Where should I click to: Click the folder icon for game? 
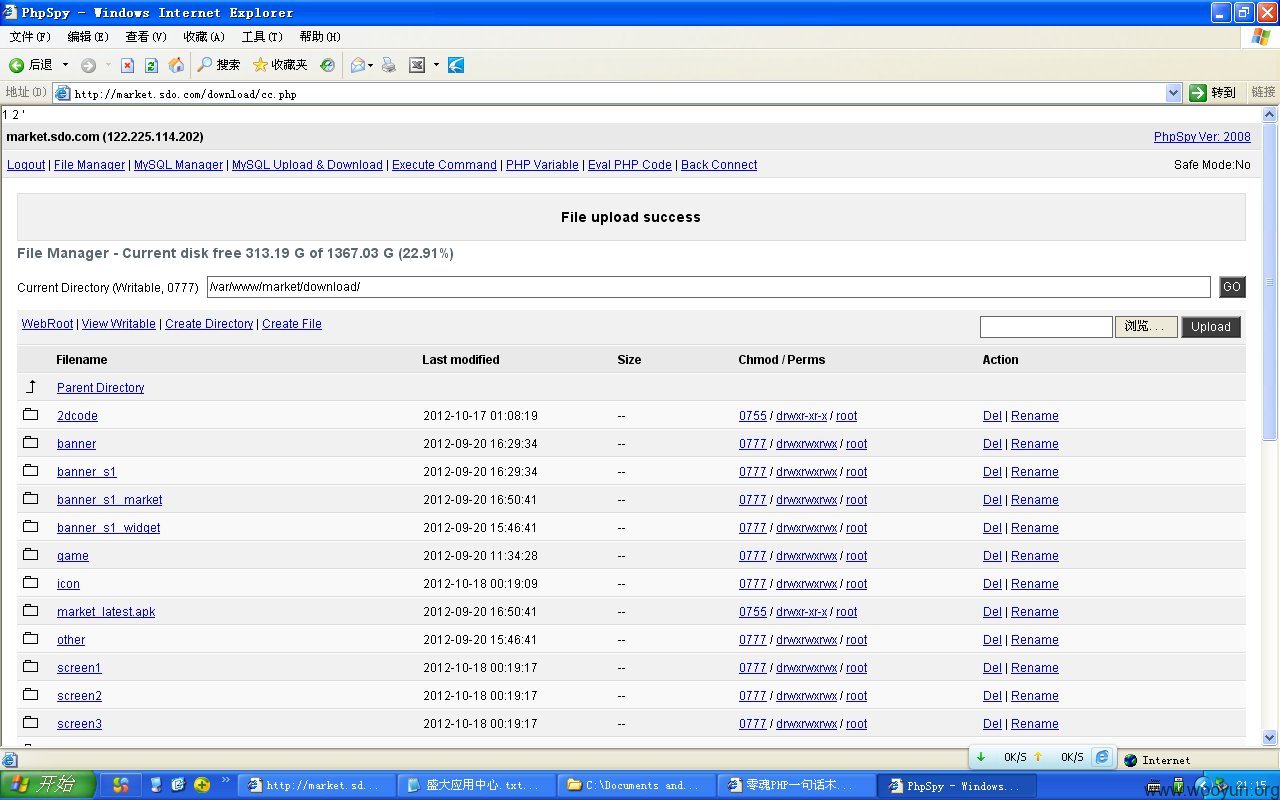(31, 555)
